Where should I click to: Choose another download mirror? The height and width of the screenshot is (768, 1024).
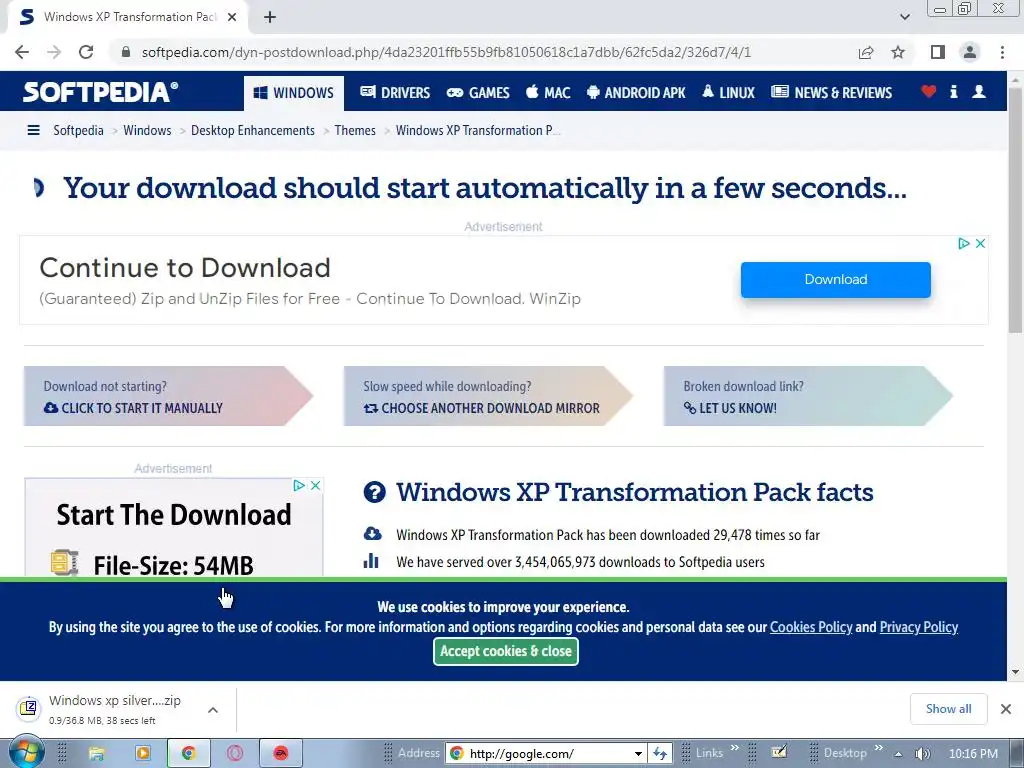481,408
